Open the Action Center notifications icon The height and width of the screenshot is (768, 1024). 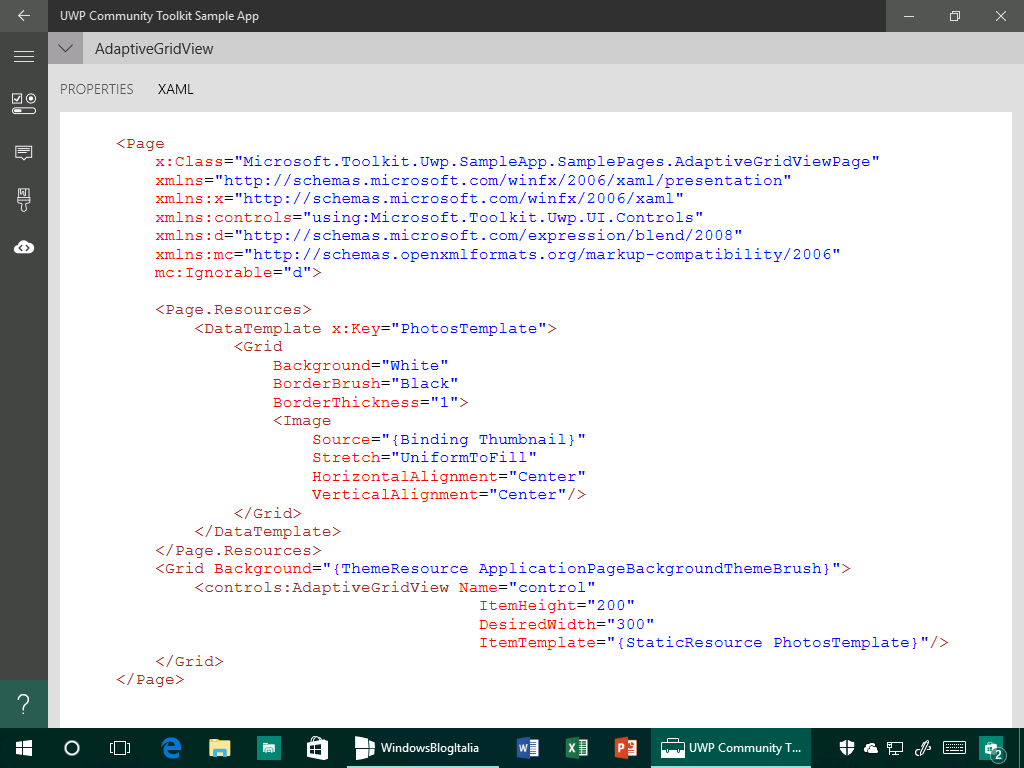coord(993,748)
